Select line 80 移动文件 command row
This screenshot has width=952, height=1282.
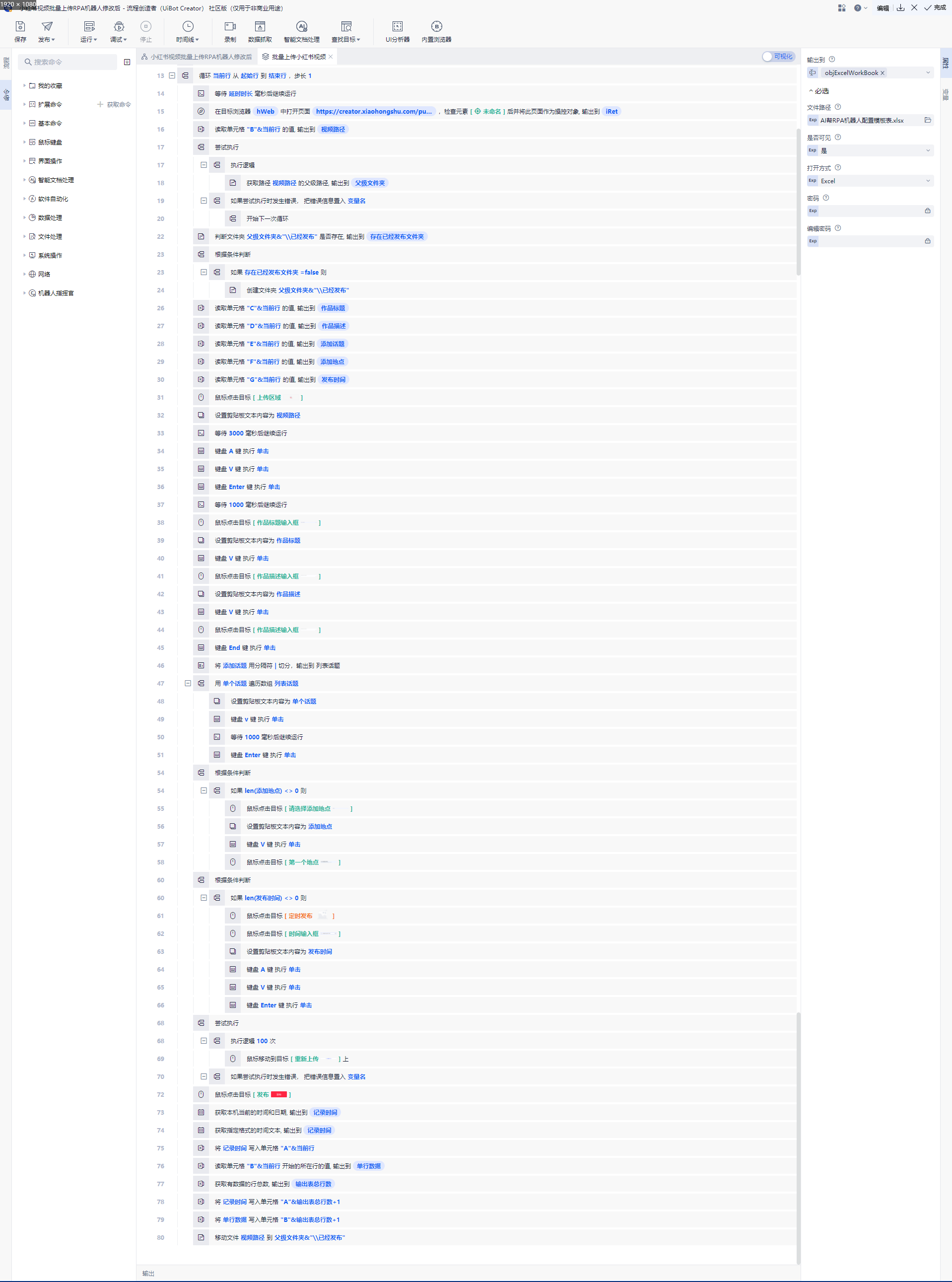495,1237
